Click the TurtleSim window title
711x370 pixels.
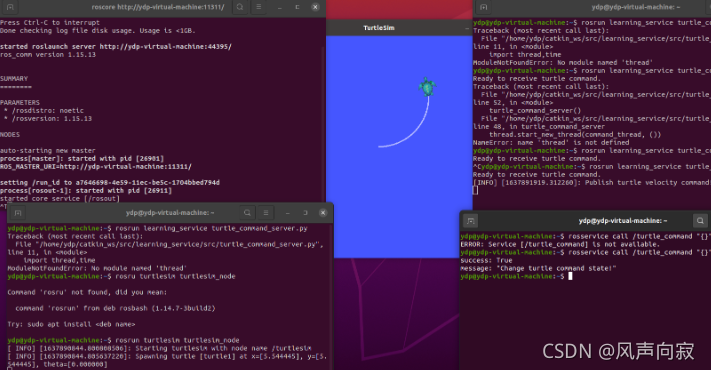[x=379, y=28]
